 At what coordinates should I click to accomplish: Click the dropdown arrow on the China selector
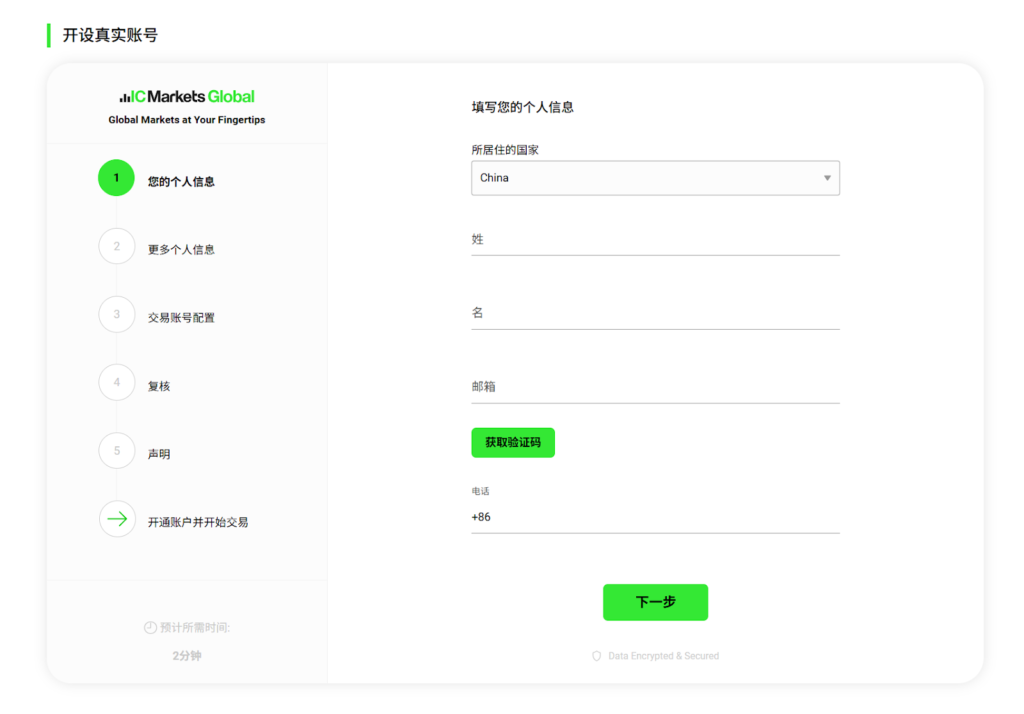(x=827, y=178)
